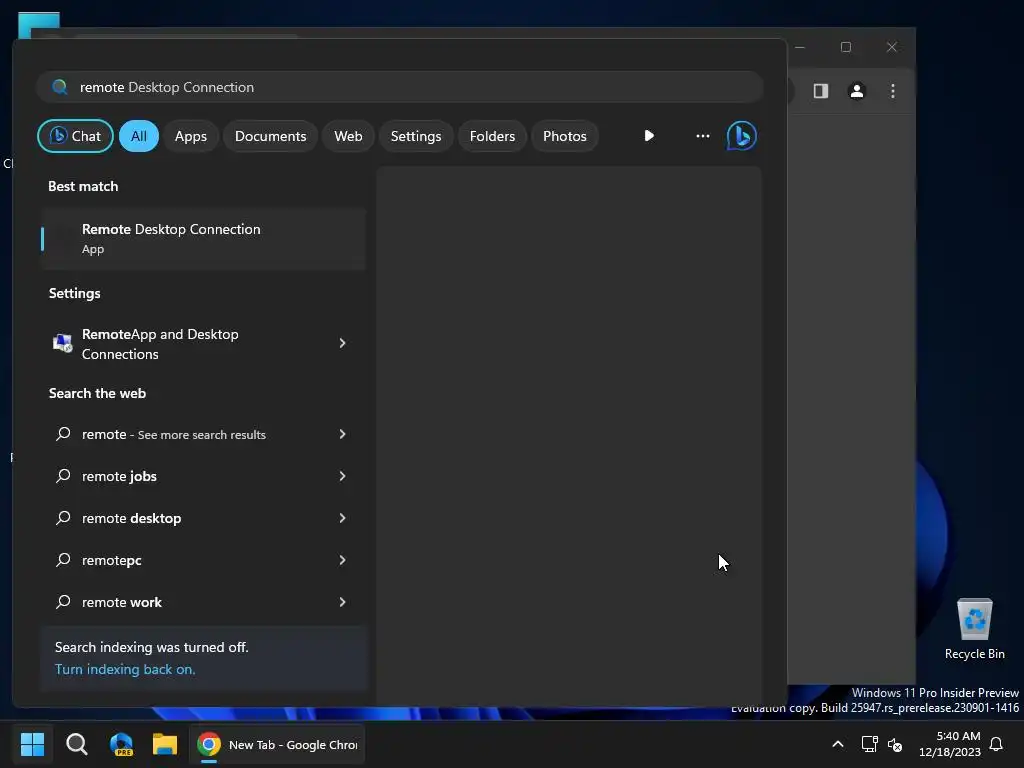The height and width of the screenshot is (768, 1024).
Task: Select the remotepc web suggestion
Action: 203,560
